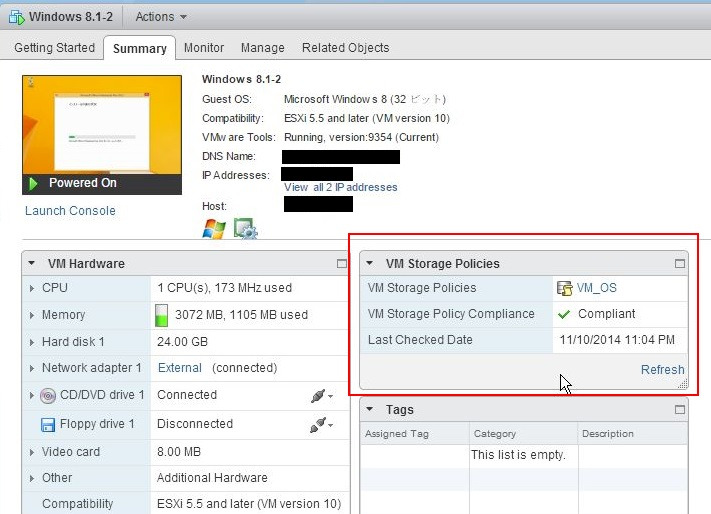Open CD/DVD drive 1 connection plug menu
The width and height of the screenshot is (711, 514).
[322, 396]
